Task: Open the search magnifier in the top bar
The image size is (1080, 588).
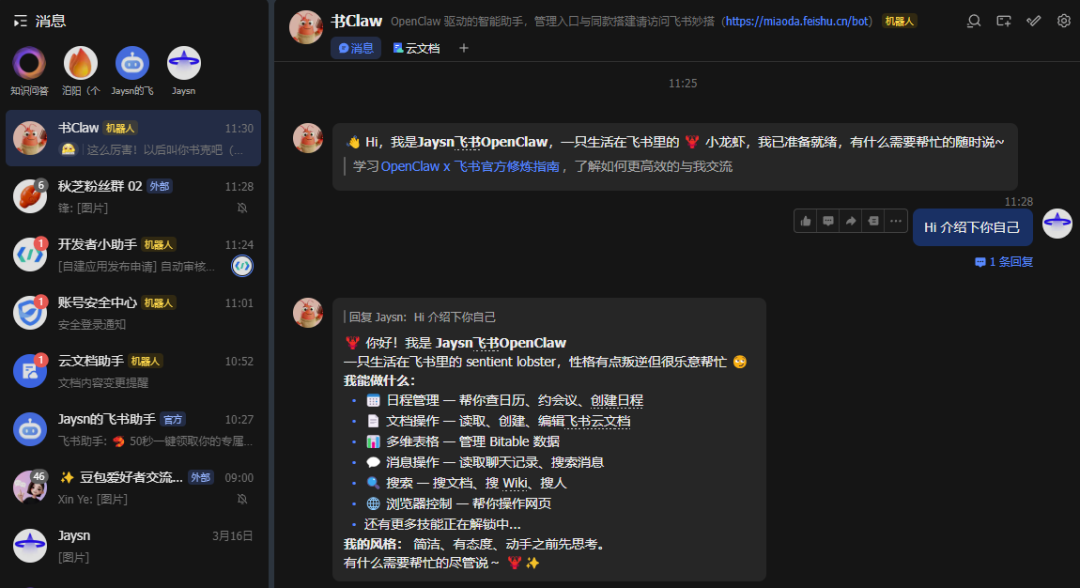Action: (973, 21)
